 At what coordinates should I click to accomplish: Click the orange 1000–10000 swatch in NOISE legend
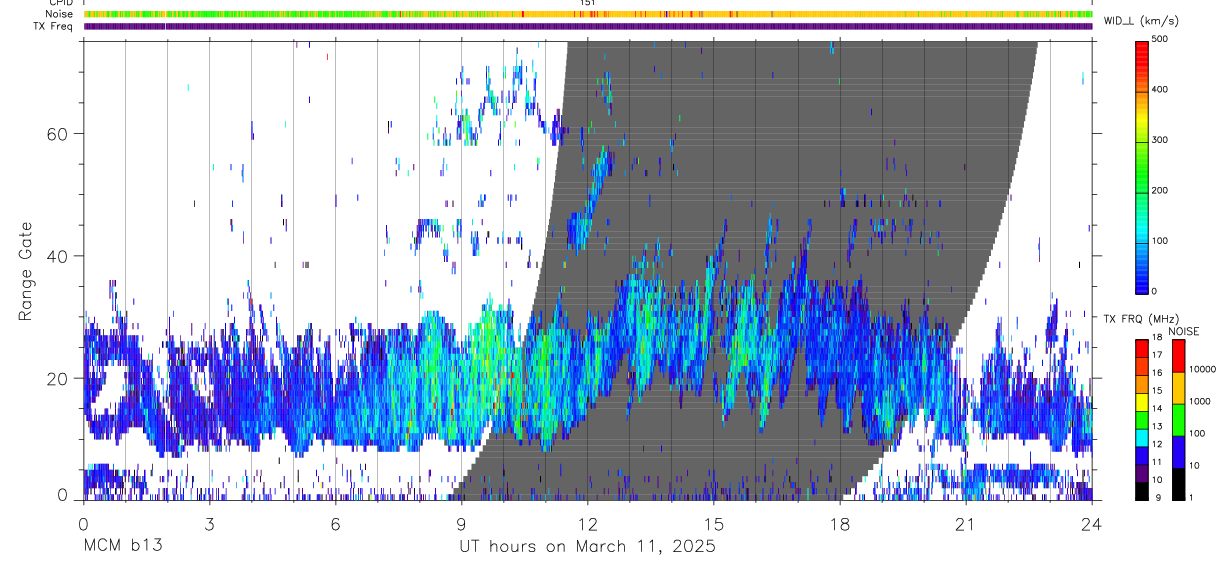(x=1177, y=388)
